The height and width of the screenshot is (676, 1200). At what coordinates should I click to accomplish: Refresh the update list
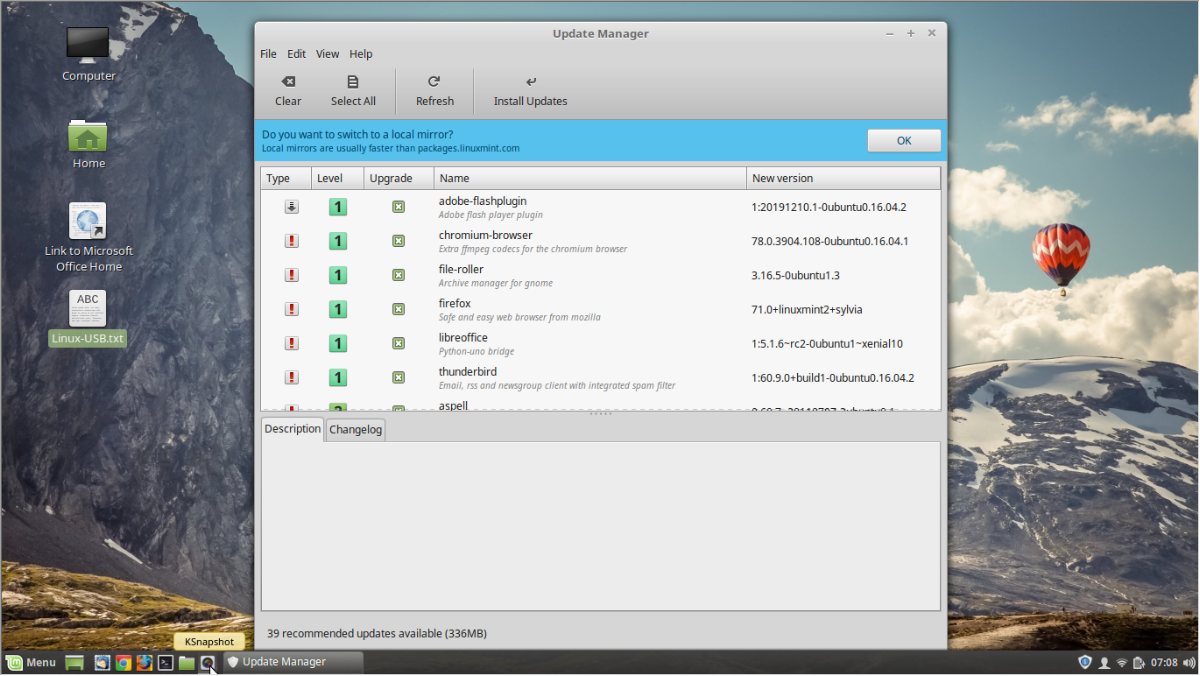tap(435, 91)
